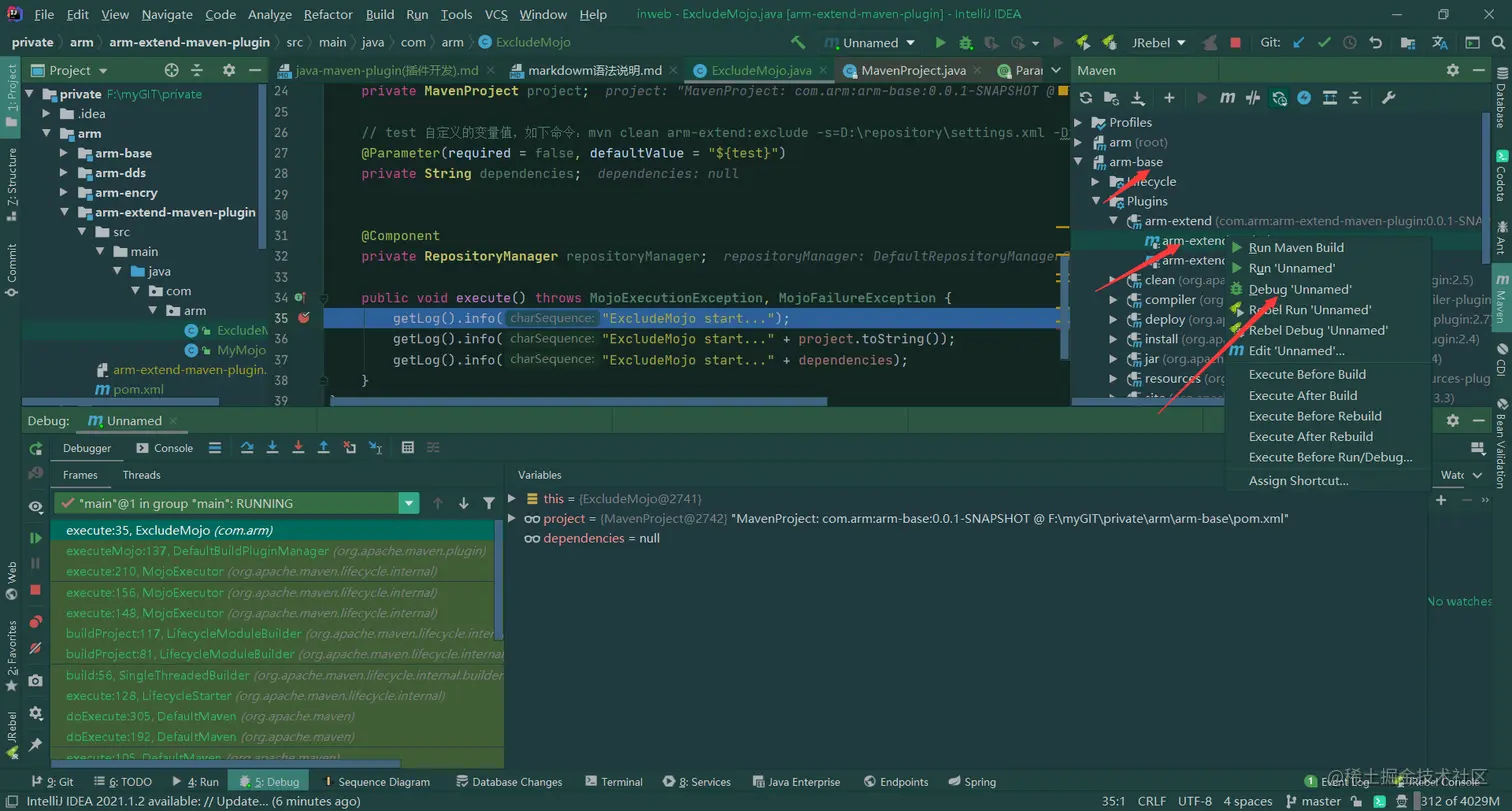This screenshot has height=811, width=1512.
Task: Add Maven project plus icon
Action: [x=1169, y=97]
